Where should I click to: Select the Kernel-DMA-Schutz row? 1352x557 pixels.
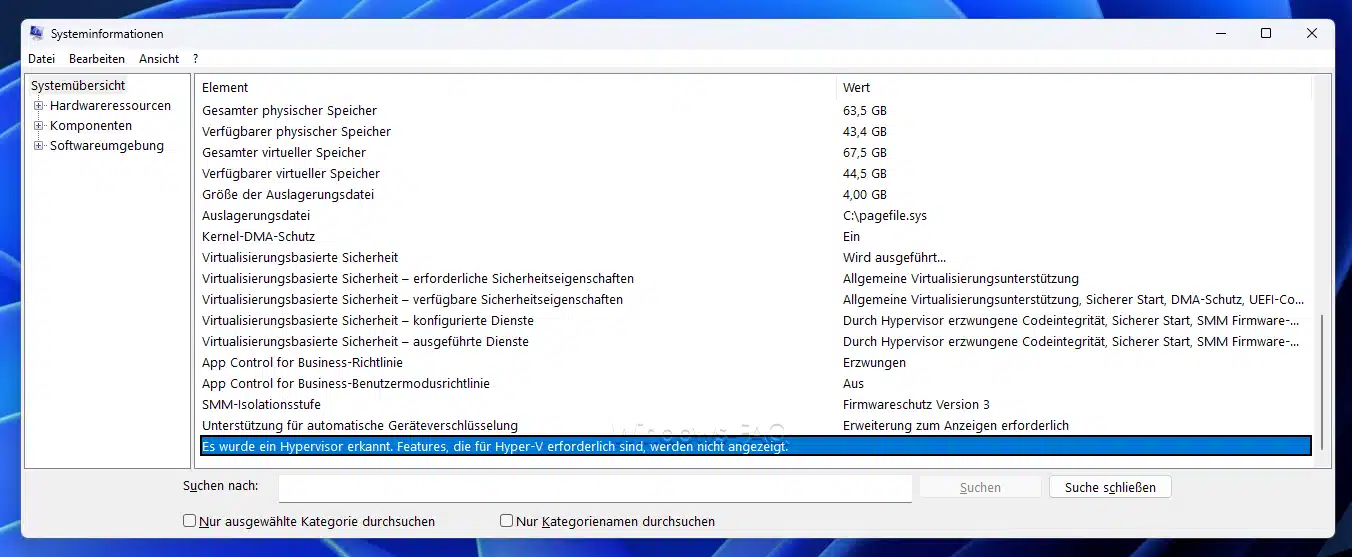(258, 237)
